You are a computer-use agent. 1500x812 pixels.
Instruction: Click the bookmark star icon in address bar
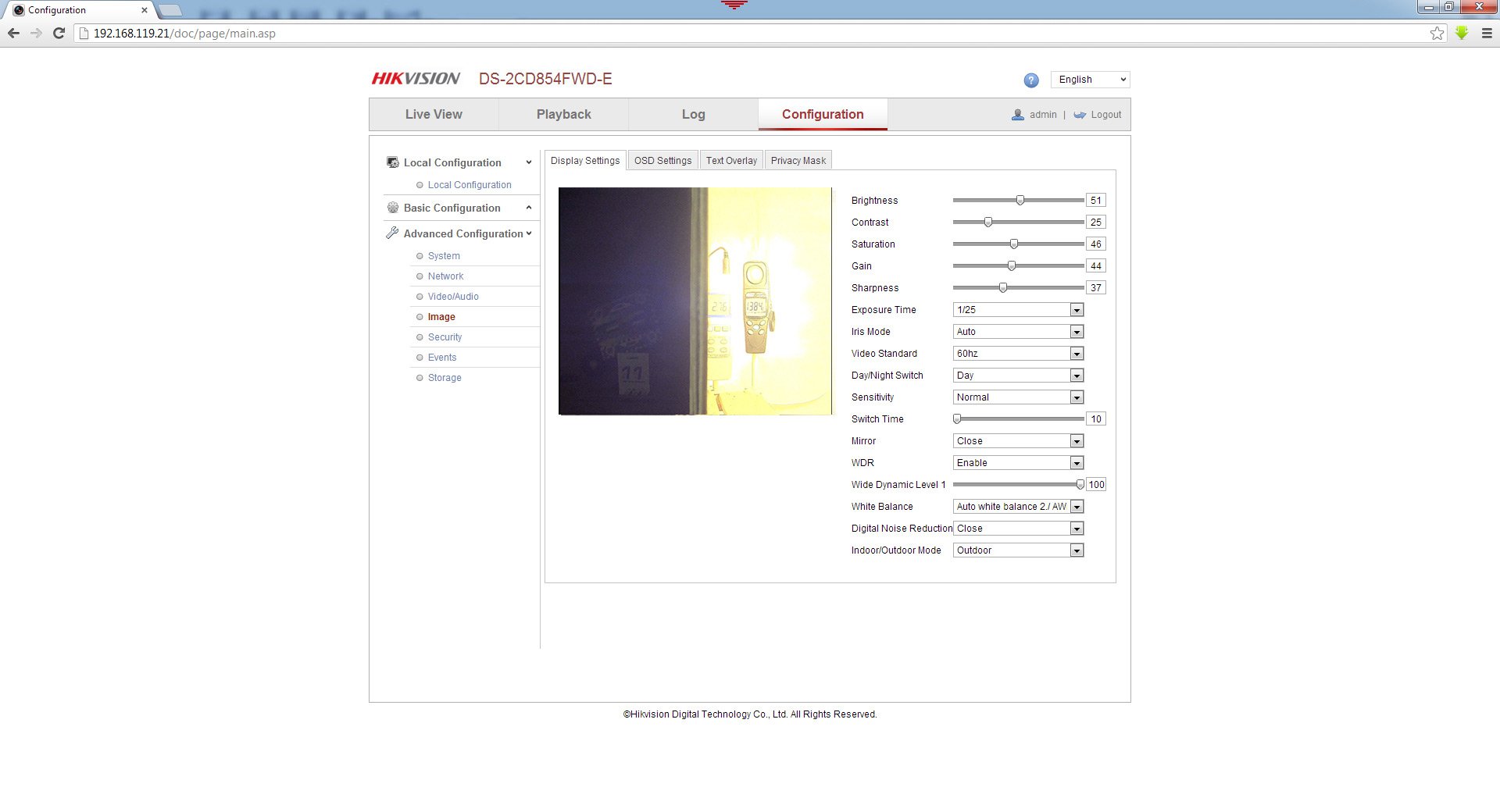coord(1437,34)
